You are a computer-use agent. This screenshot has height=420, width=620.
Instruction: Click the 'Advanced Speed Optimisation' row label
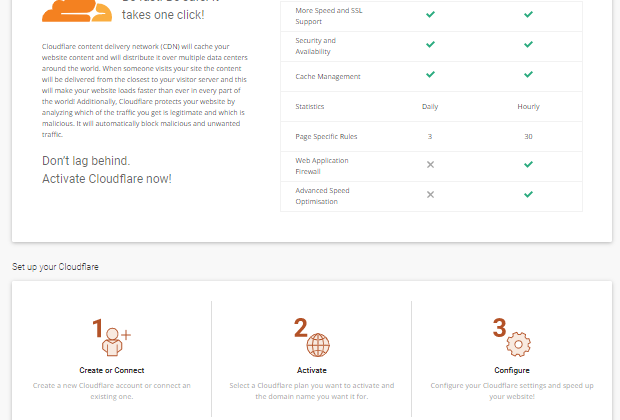coord(322,196)
